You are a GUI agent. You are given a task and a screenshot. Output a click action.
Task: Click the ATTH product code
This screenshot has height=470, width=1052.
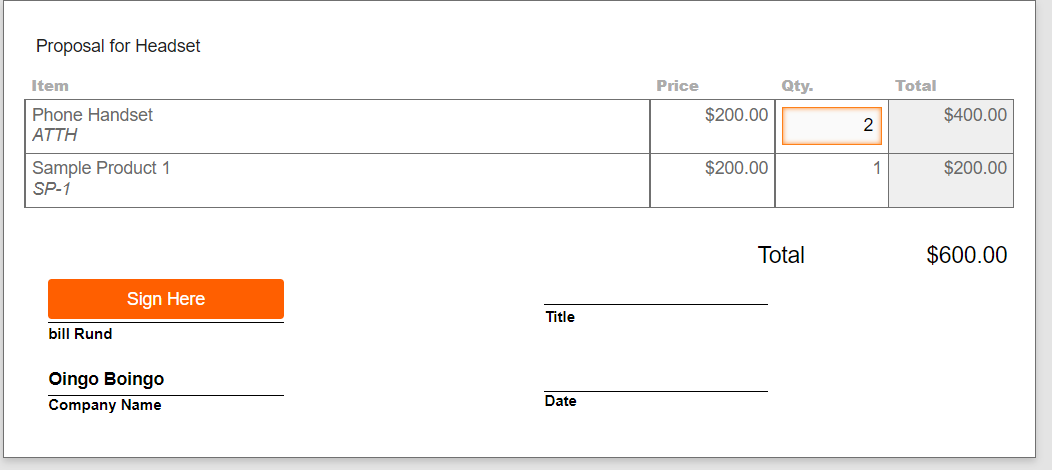pyautogui.click(x=54, y=135)
